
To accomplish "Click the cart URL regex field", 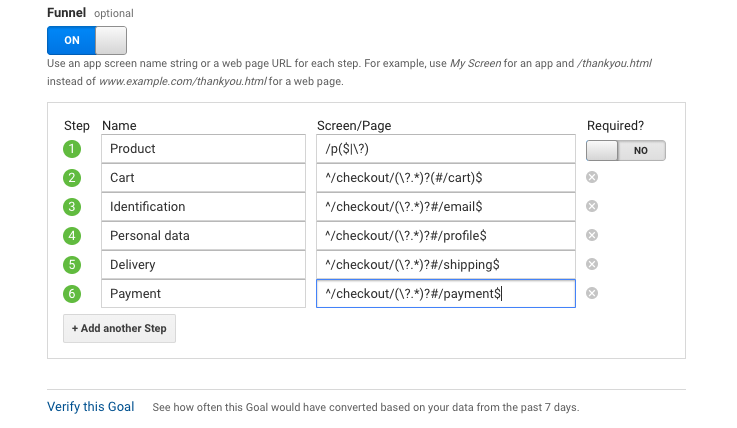I will point(445,178).
